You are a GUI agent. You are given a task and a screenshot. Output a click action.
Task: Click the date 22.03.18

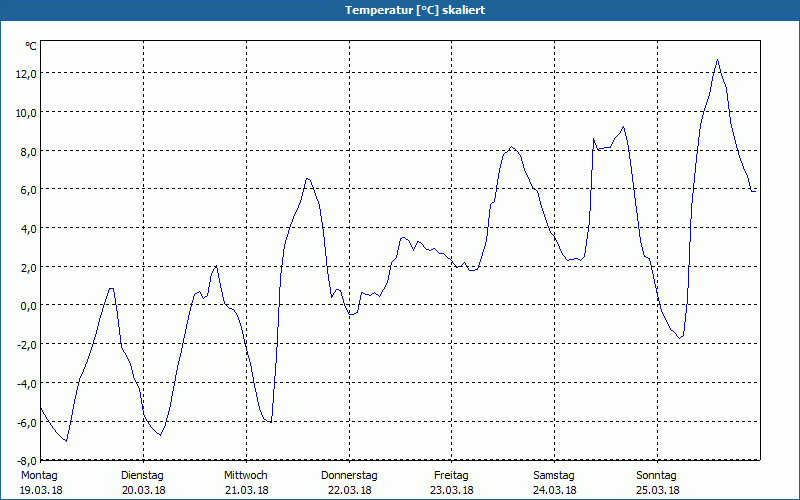point(349,490)
